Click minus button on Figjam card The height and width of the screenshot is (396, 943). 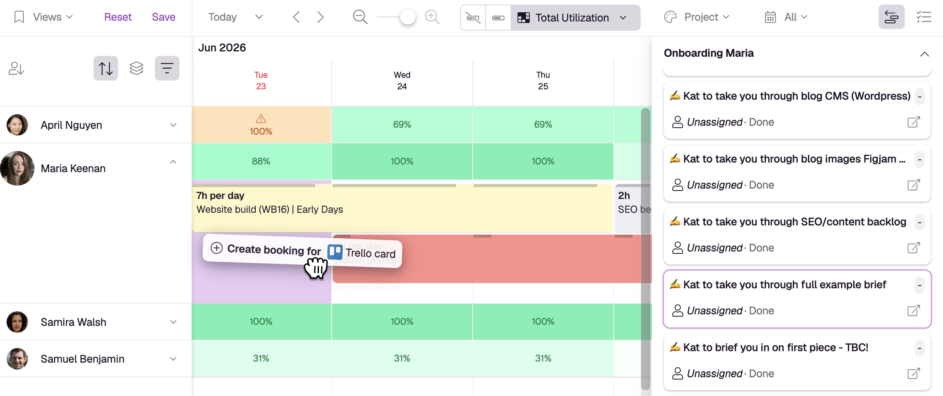click(920, 159)
